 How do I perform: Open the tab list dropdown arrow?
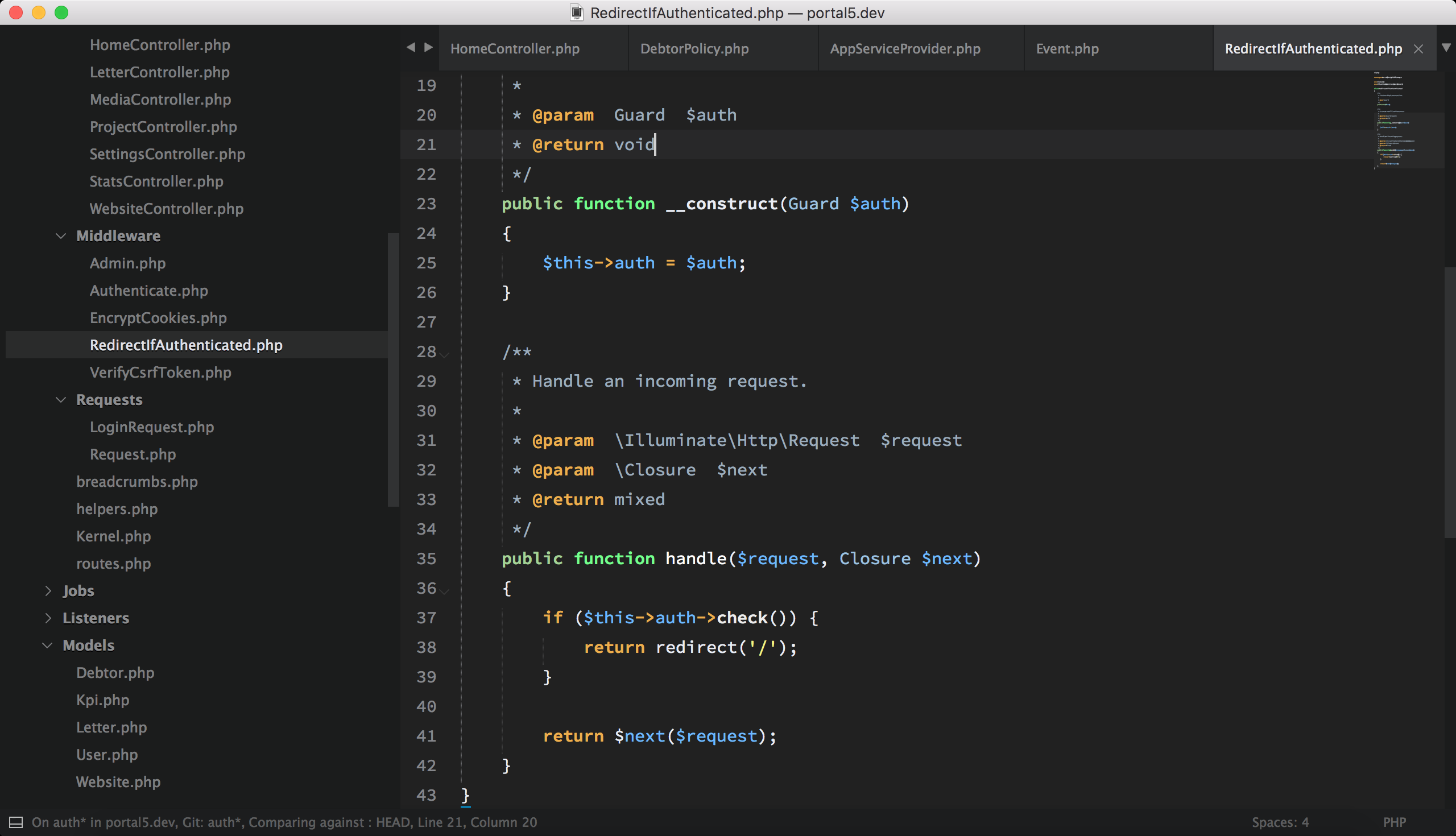pyautogui.click(x=1446, y=48)
